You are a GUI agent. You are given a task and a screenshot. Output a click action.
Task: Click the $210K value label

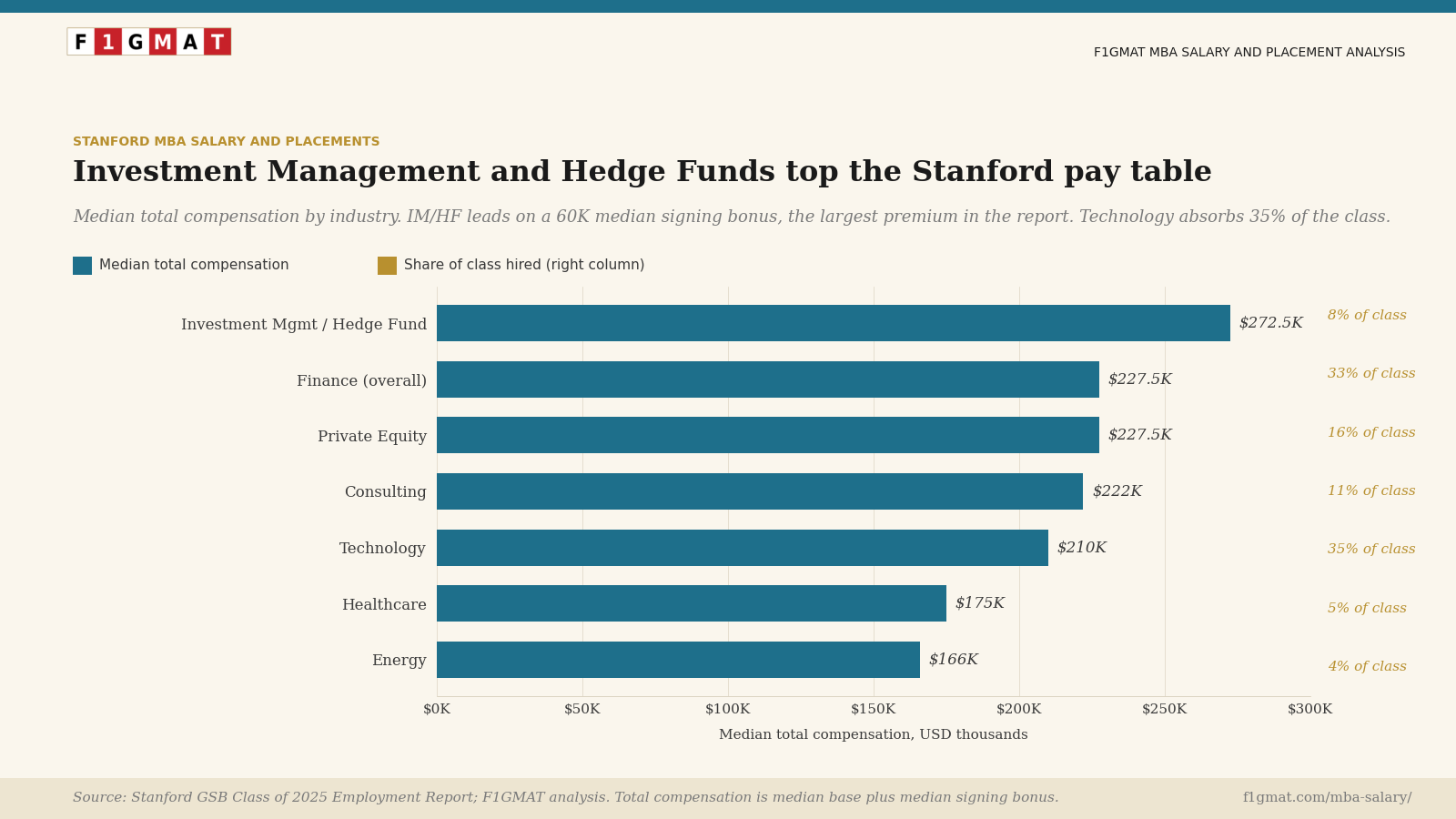[1081, 548]
